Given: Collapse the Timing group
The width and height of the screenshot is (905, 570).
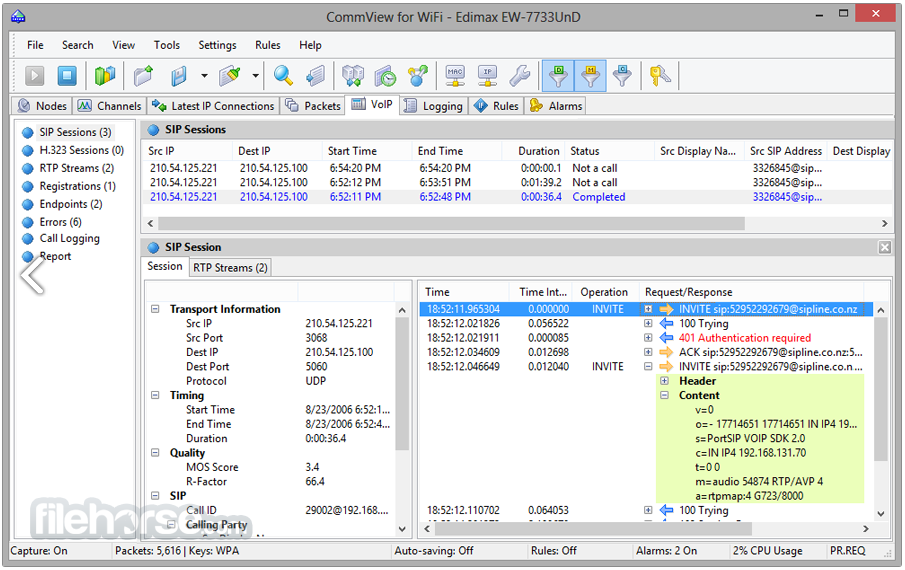Looking at the screenshot, I should tap(155, 395).
